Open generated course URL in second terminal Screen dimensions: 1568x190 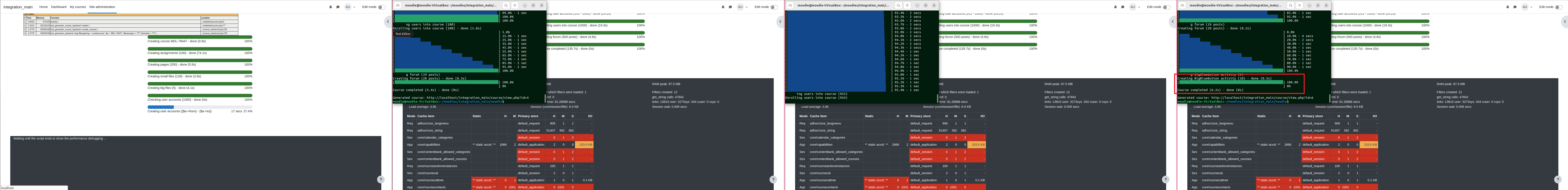(x=478, y=98)
